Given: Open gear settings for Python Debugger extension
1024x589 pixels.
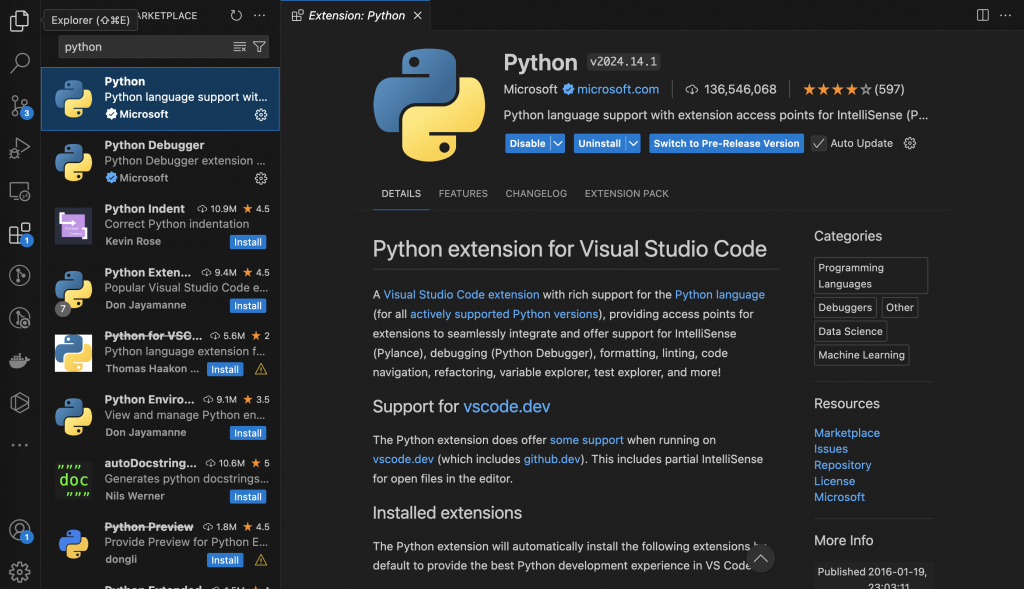Looking at the screenshot, I should click(261, 178).
